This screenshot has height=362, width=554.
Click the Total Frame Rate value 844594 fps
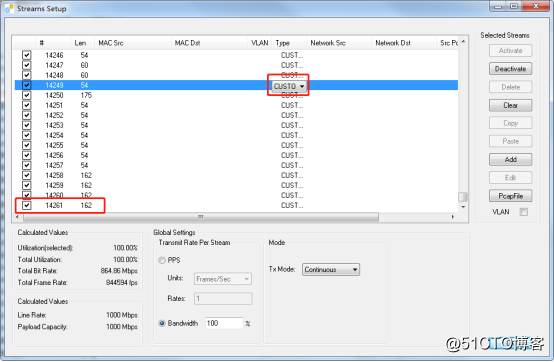click(122, 283)
